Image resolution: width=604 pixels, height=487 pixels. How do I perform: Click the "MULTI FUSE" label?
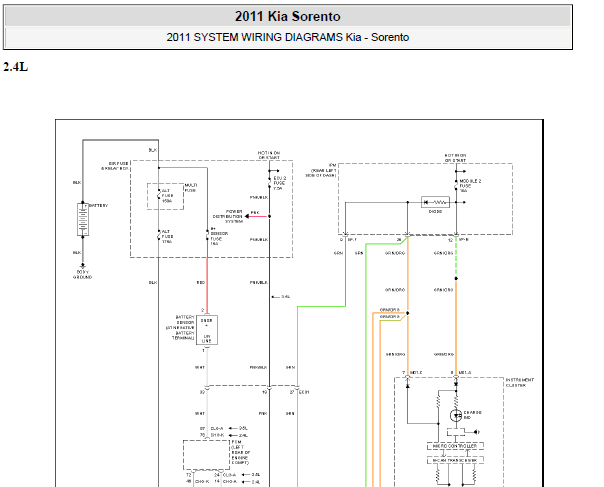click(x=191, y=188)
